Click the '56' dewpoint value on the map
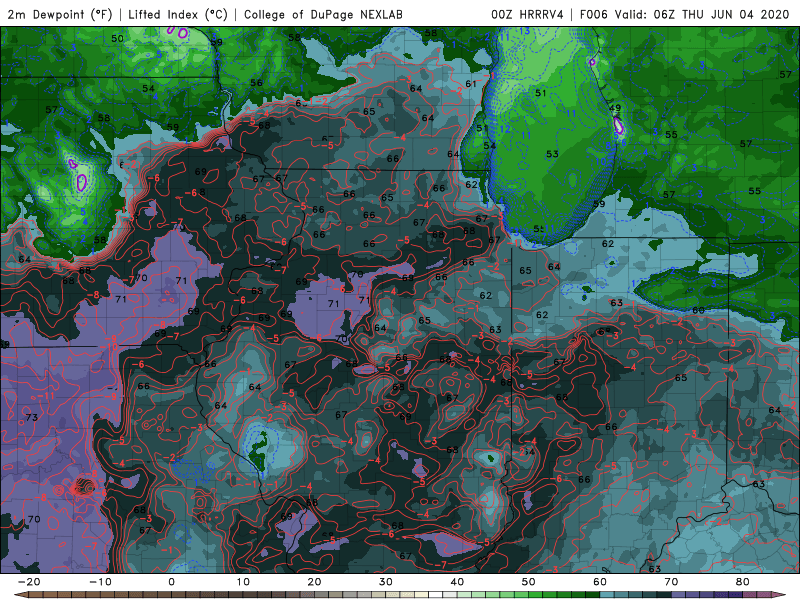Viewport: 800px width, 600px height. coord(256,83)
